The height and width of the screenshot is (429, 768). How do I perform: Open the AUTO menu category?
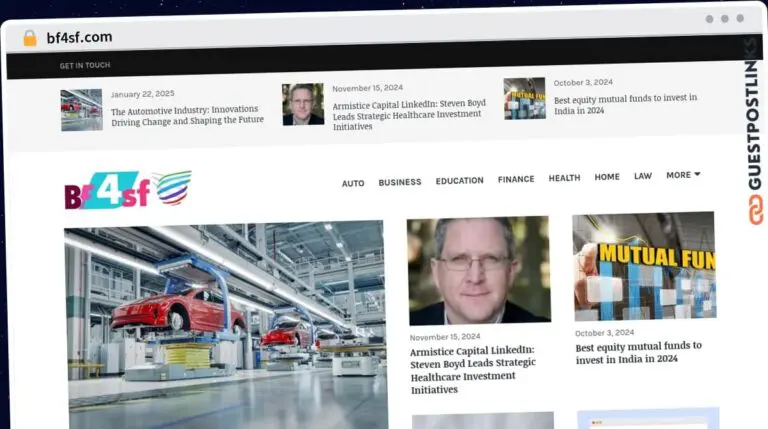pyautogui.click(x=353, y=183)
